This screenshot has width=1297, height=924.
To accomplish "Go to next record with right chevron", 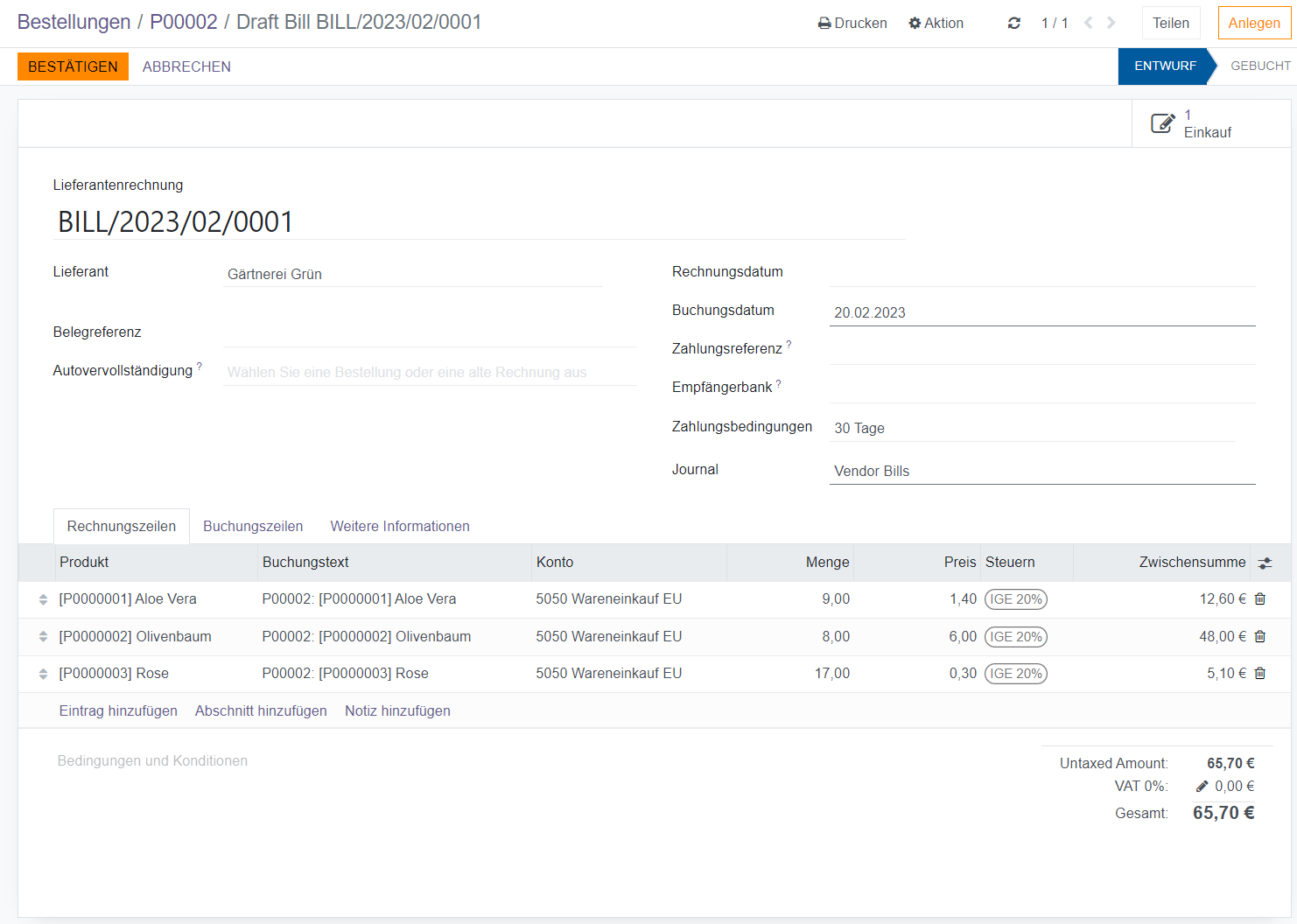I will pos(1111,23).
